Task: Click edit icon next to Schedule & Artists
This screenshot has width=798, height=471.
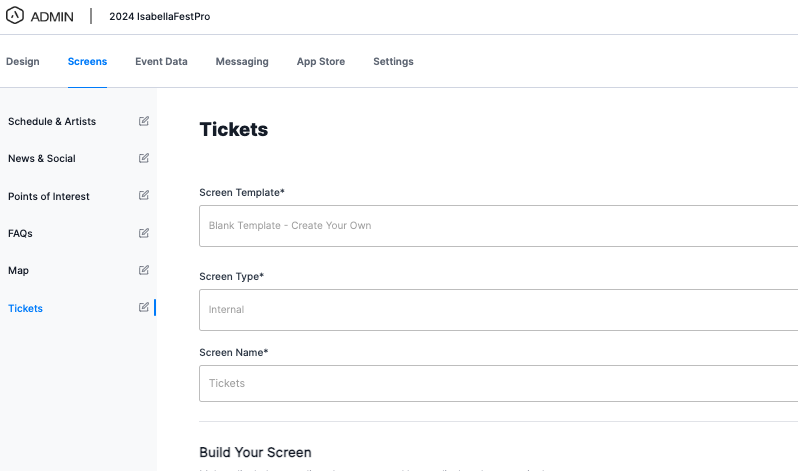Action: (144, 121)
